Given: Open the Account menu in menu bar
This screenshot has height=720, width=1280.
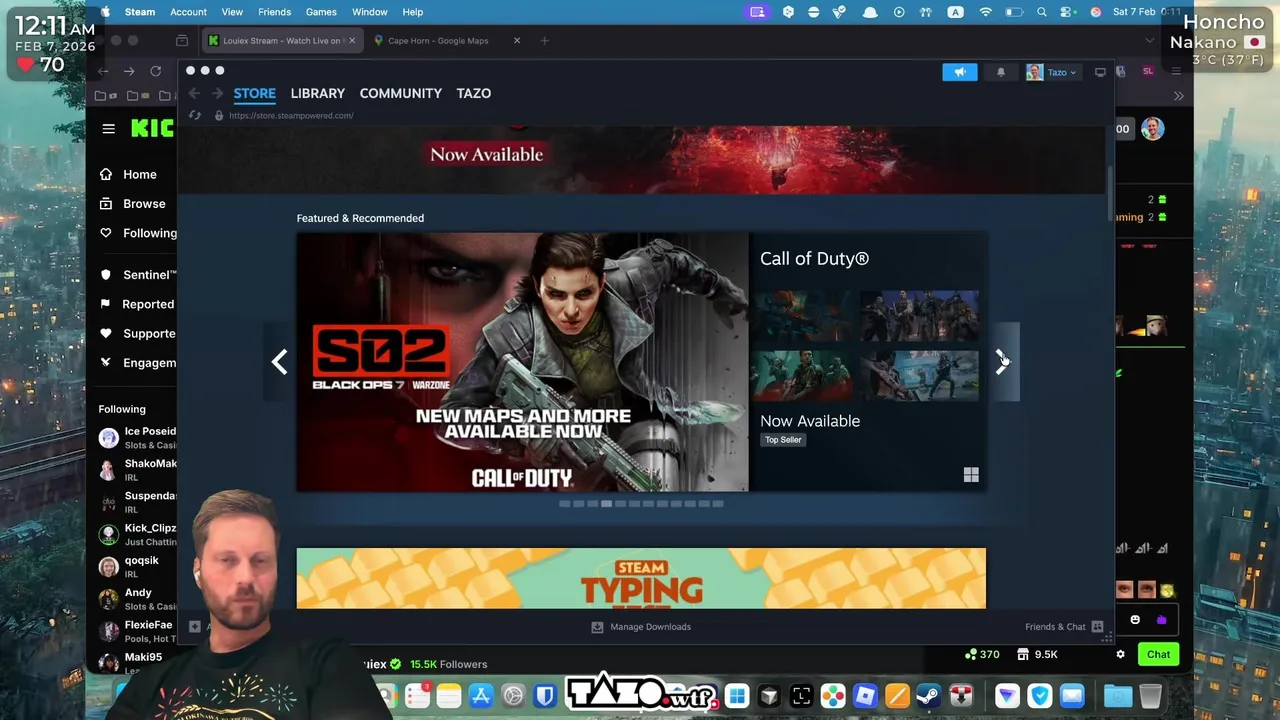Looking at the screenshot, I should tap(188, 12).
